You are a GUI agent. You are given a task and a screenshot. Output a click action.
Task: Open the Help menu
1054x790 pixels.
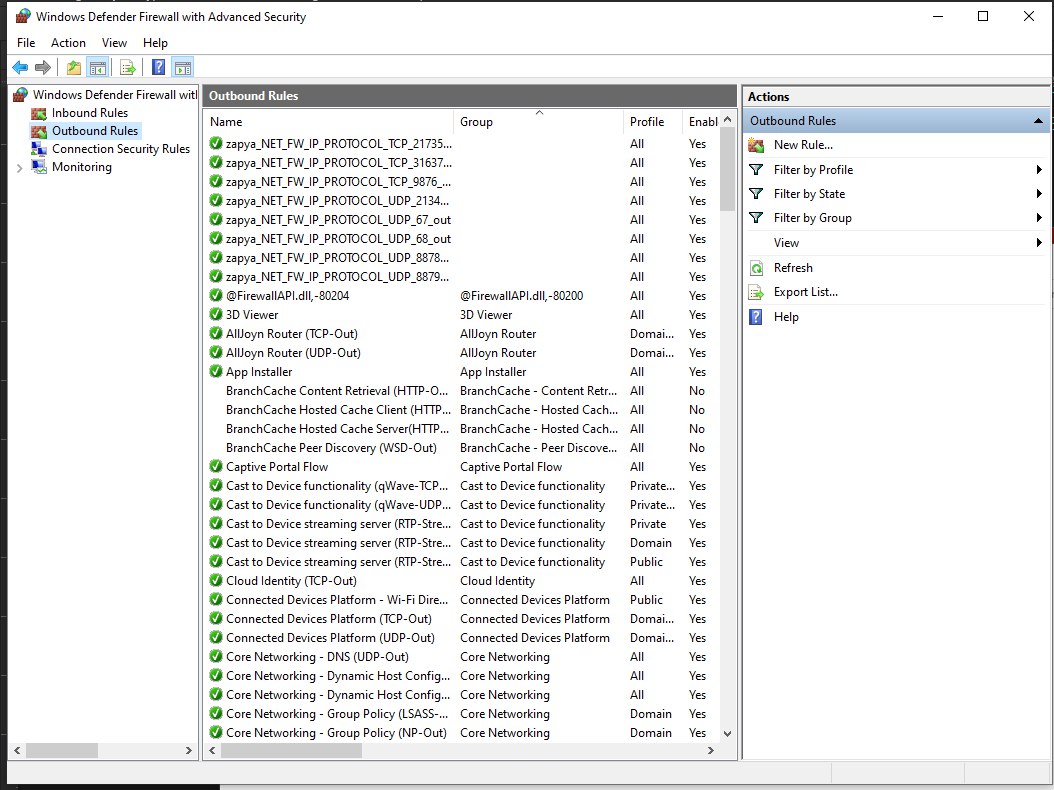pos(155,43)
